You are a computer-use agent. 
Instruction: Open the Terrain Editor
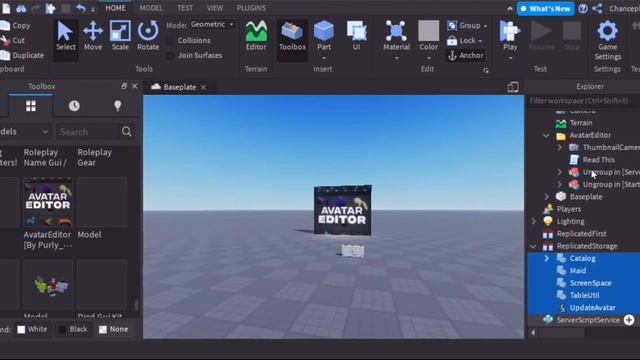[x=256, y=37]
